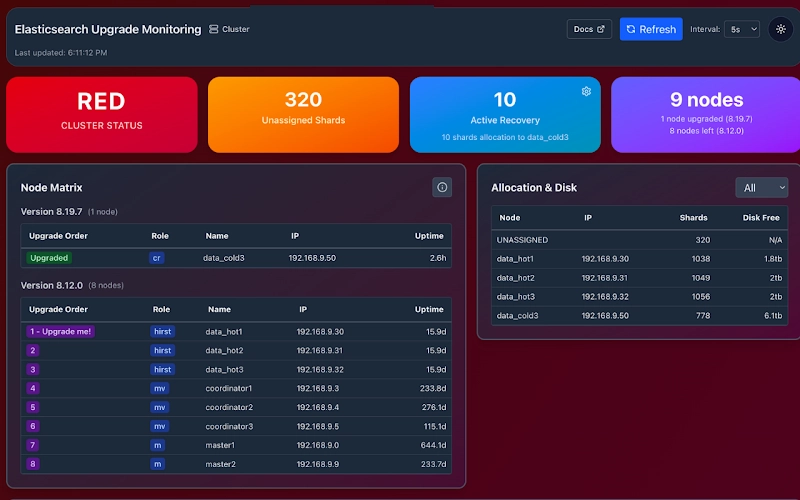Click the Cluster server icon in header
Screen dimensions: 800x500
coord(213,29)
